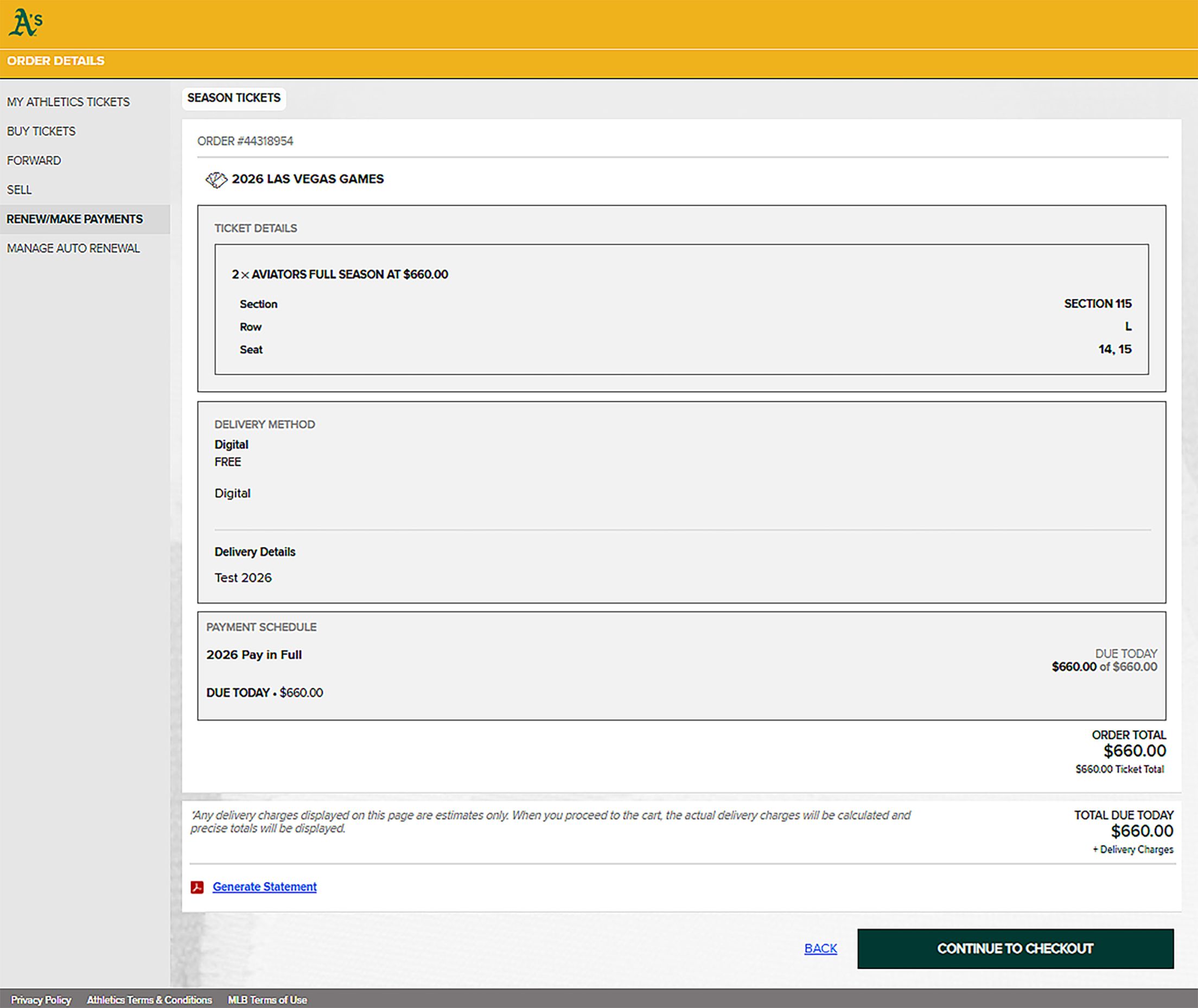This screenshot has height=1008, width=1198.
Task: Select Renew/Make Payments in the sidebar
Action: (75, 219)
